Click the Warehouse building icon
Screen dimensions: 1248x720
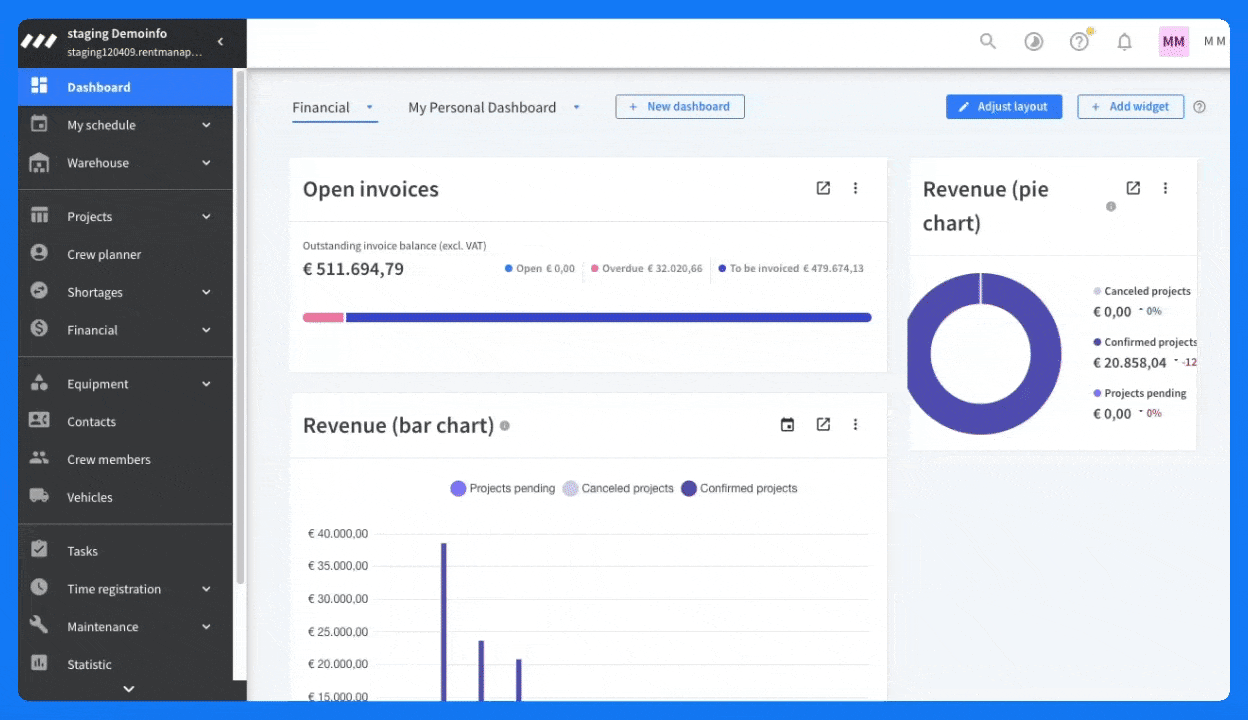pyautogui.click(x=39, y=162)
